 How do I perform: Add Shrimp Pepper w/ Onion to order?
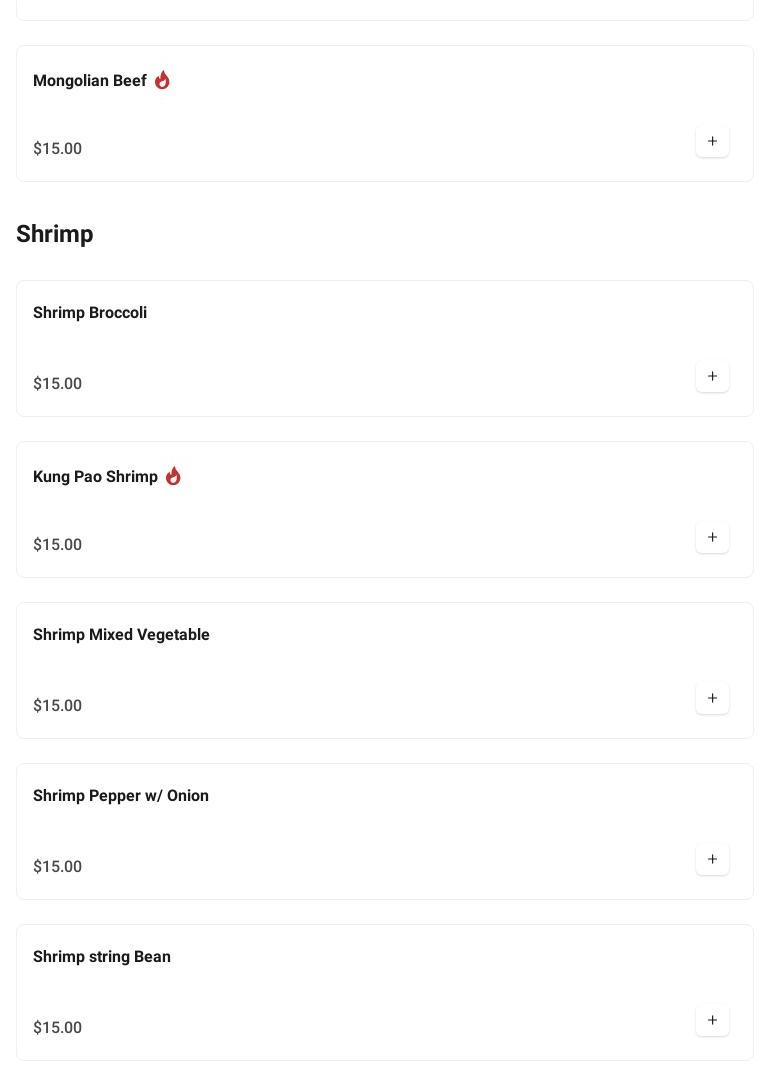click(712, 859)
